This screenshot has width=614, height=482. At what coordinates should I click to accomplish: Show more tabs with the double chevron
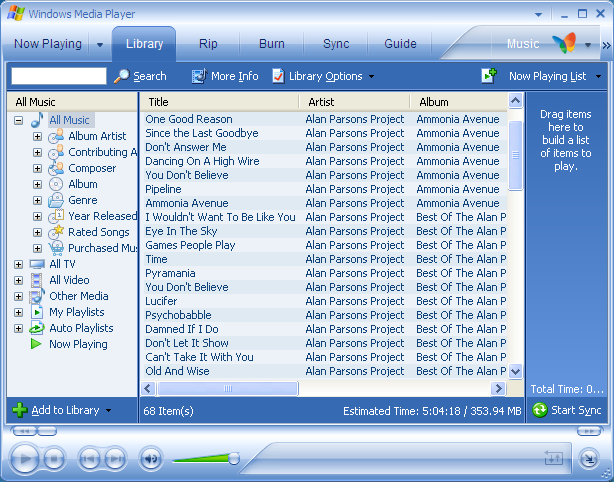pyautogui.click(x=606, y=45)
